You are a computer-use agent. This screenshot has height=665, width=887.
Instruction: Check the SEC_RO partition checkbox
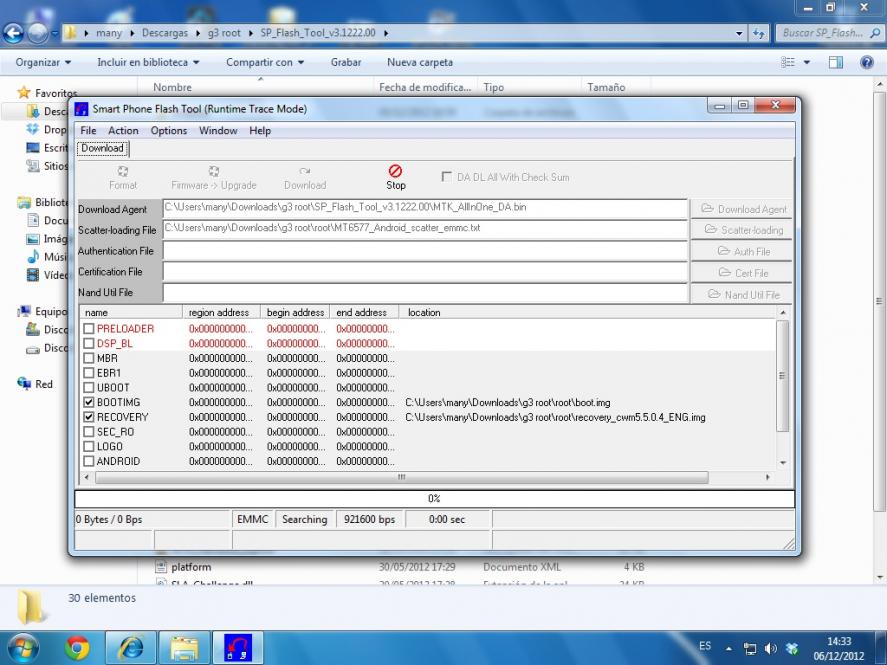(89, 431)
